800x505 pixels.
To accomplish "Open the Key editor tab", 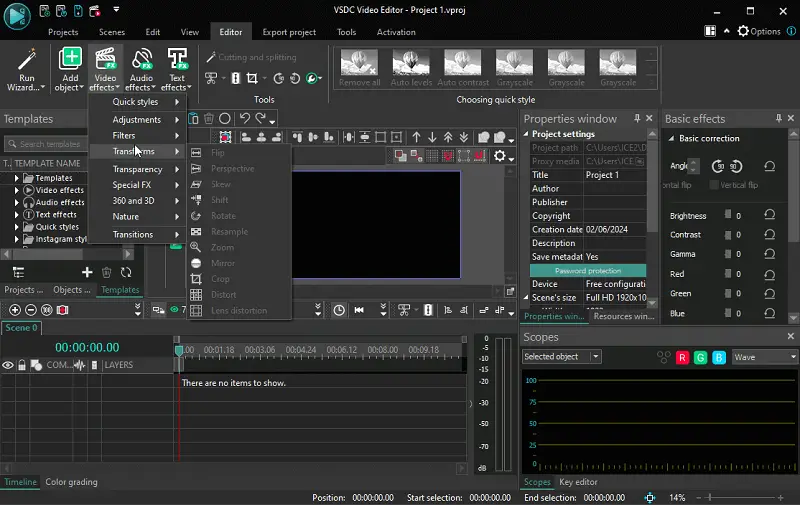I will [x=578, y=482].
